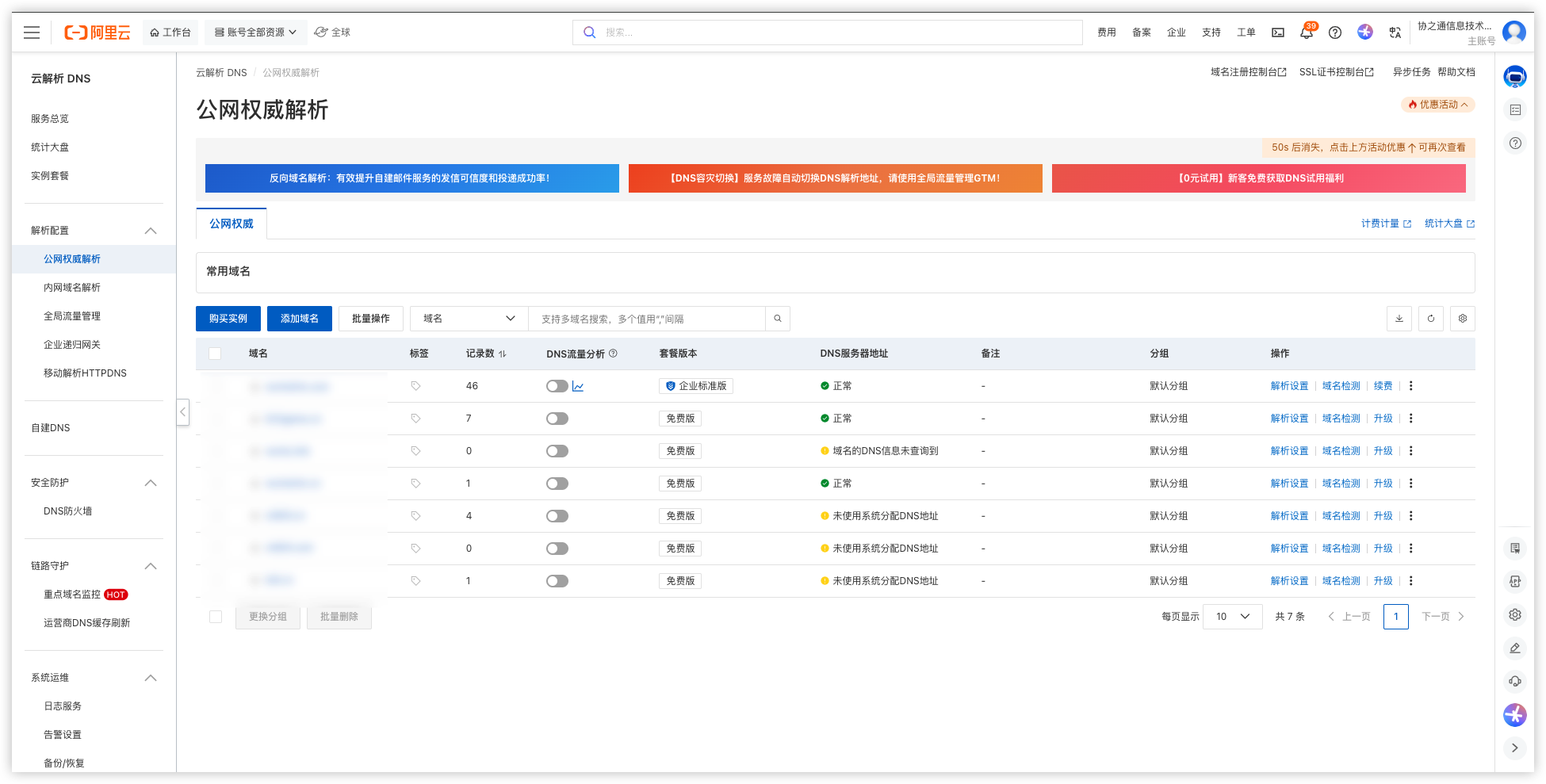Open the 域名 search type dropdown

click(x=469, y=319)
